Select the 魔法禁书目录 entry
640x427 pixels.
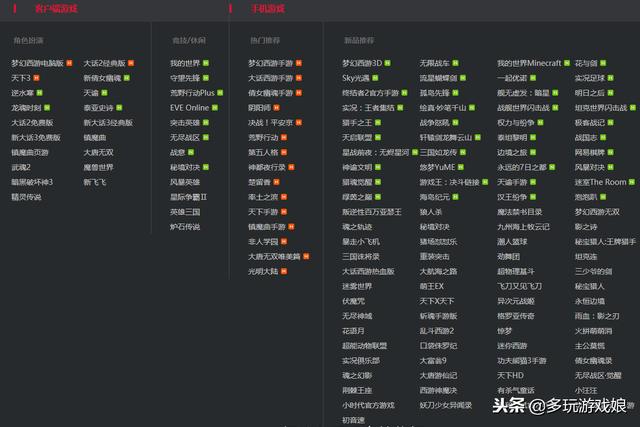coord(520,212)
